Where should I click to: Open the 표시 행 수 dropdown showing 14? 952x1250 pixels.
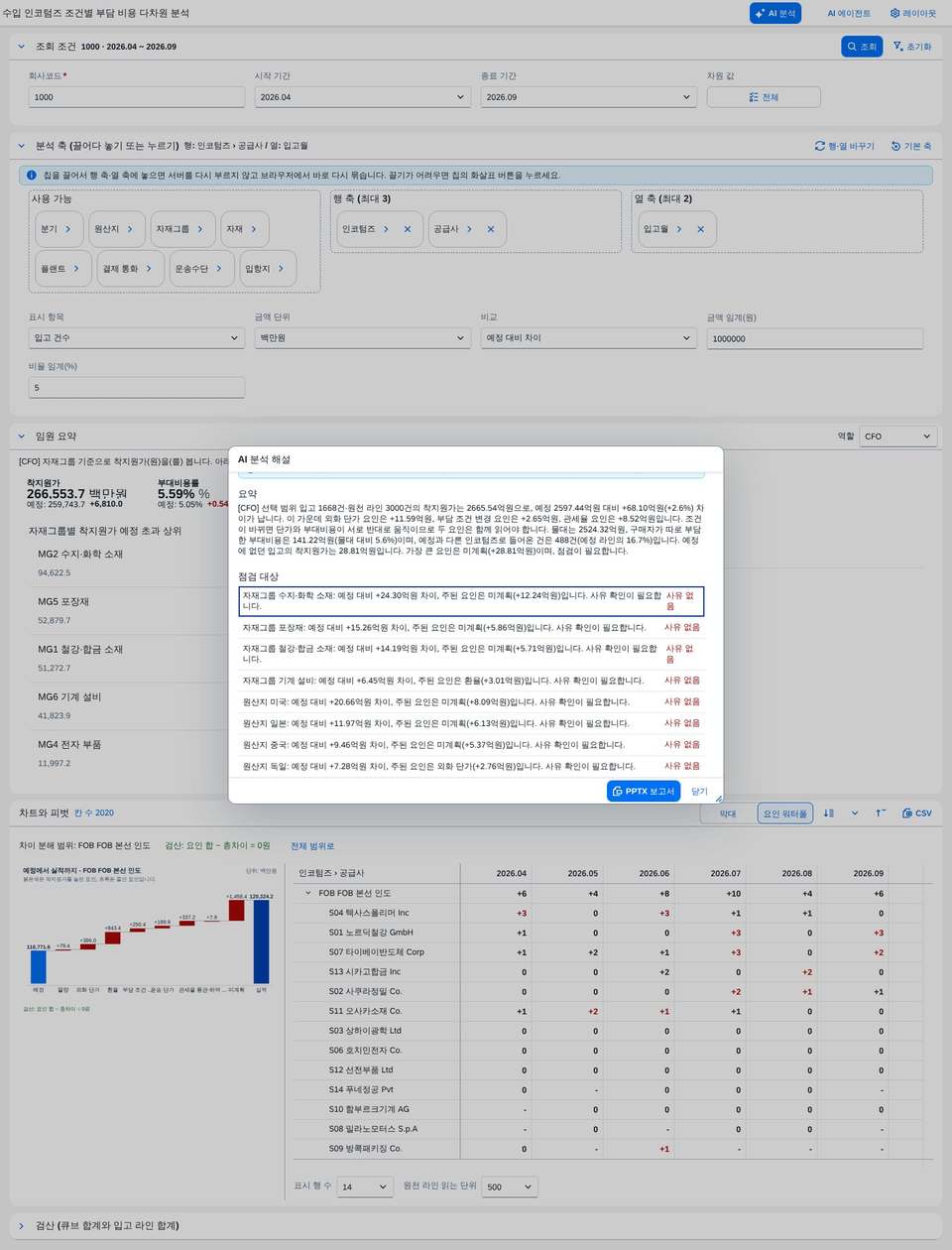[366, 1187]
